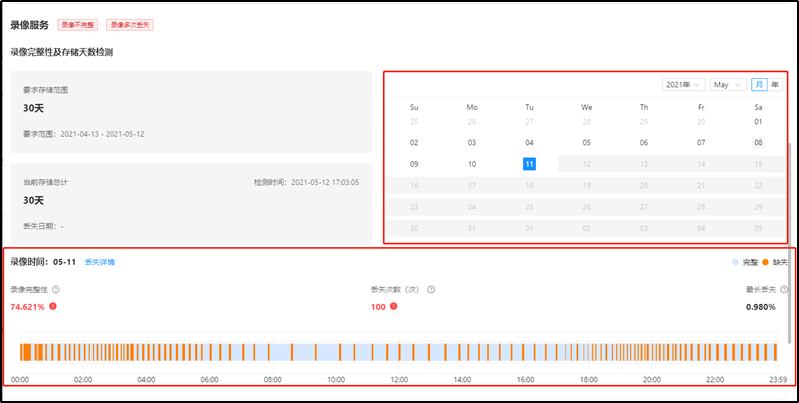
Task: Click help icon next to 最长丢失
Action: (780, 290)
